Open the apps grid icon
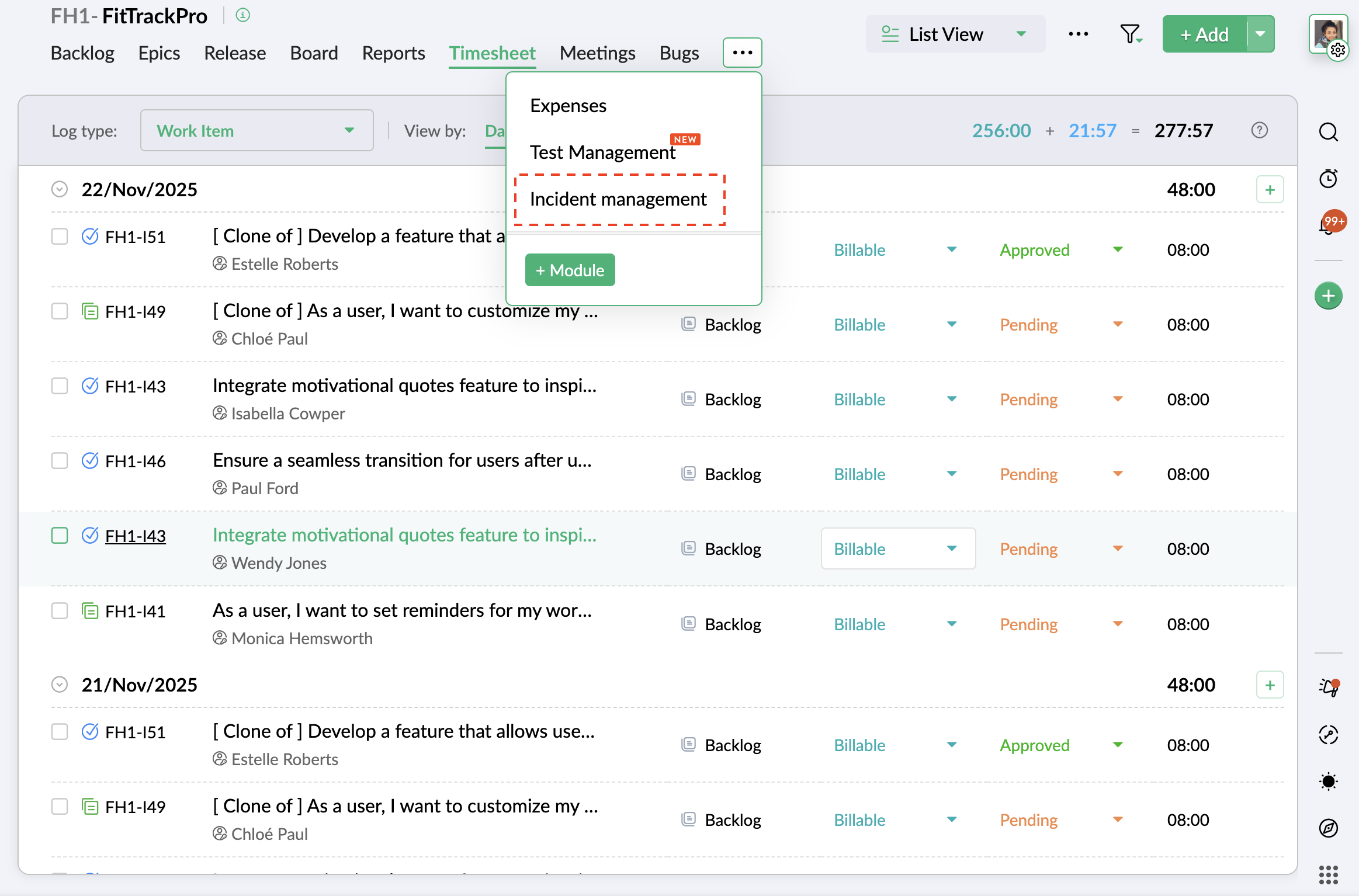1359x896 pixels. click(x=1329, y=874)
